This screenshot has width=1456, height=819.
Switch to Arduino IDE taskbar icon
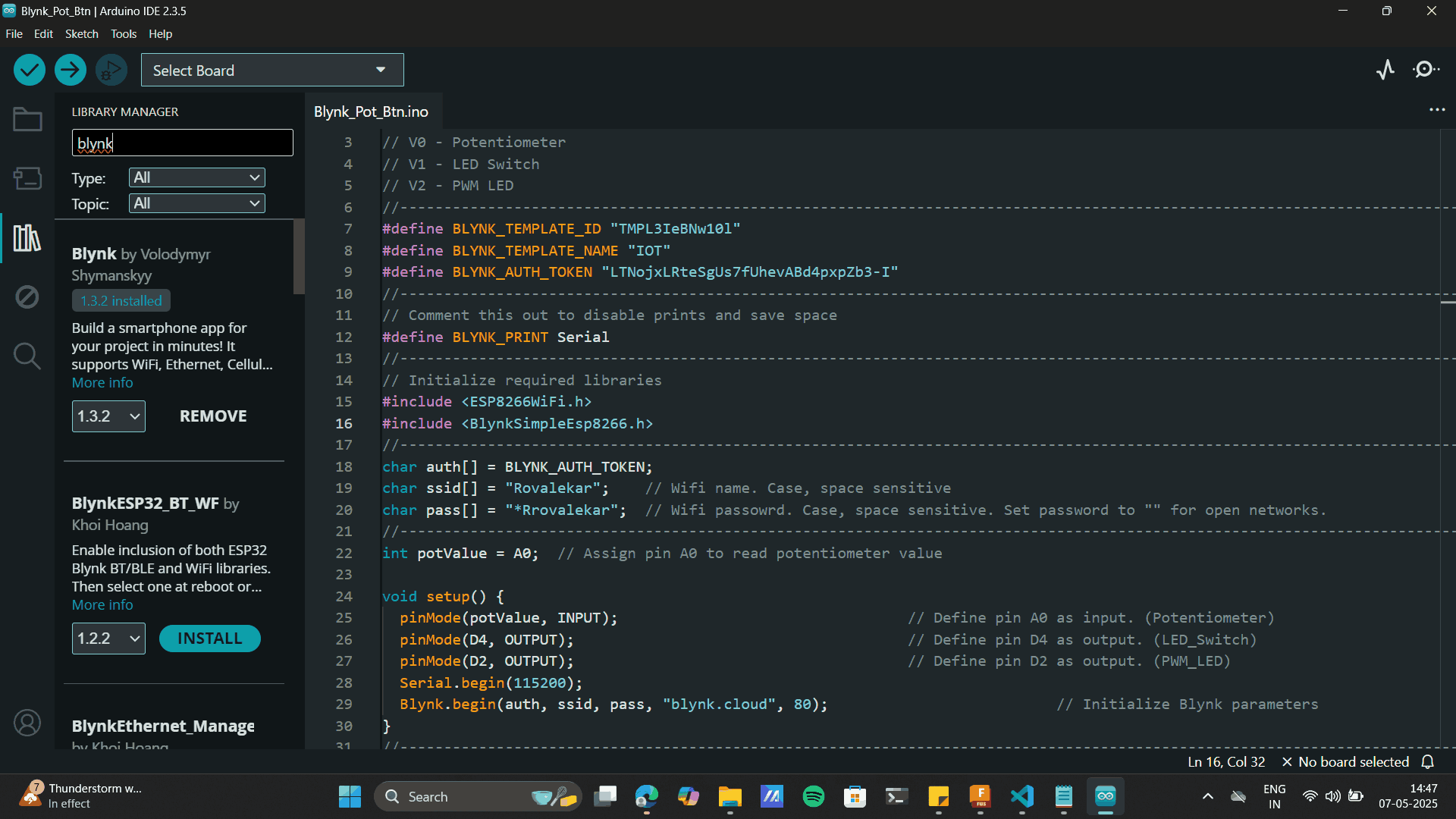[x=1106, y=797]
